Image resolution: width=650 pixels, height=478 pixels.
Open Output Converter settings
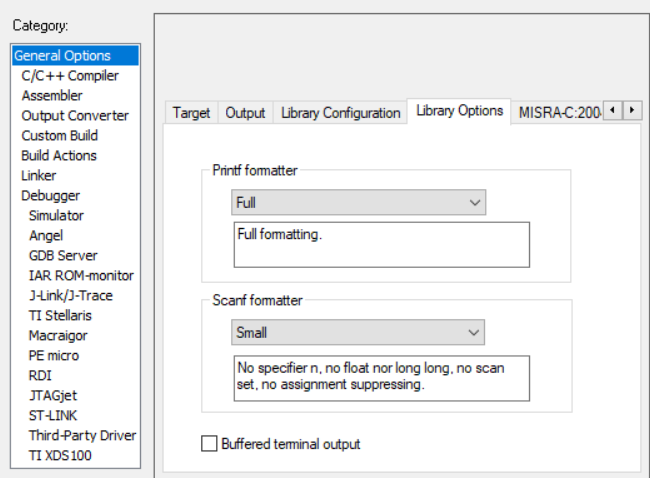point(75,116)
